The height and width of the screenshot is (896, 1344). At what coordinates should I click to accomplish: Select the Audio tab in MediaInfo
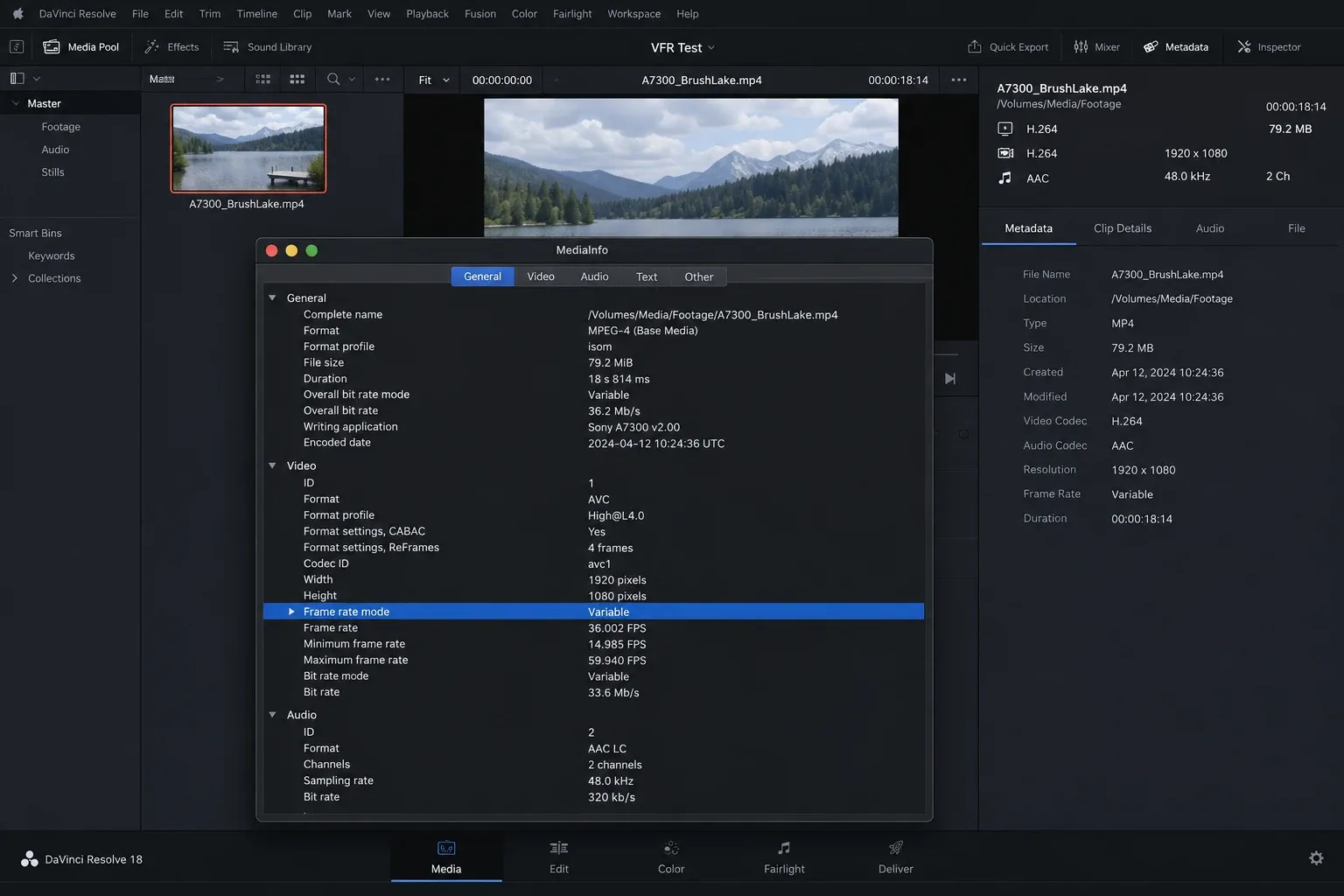click(x=594, y=276)
